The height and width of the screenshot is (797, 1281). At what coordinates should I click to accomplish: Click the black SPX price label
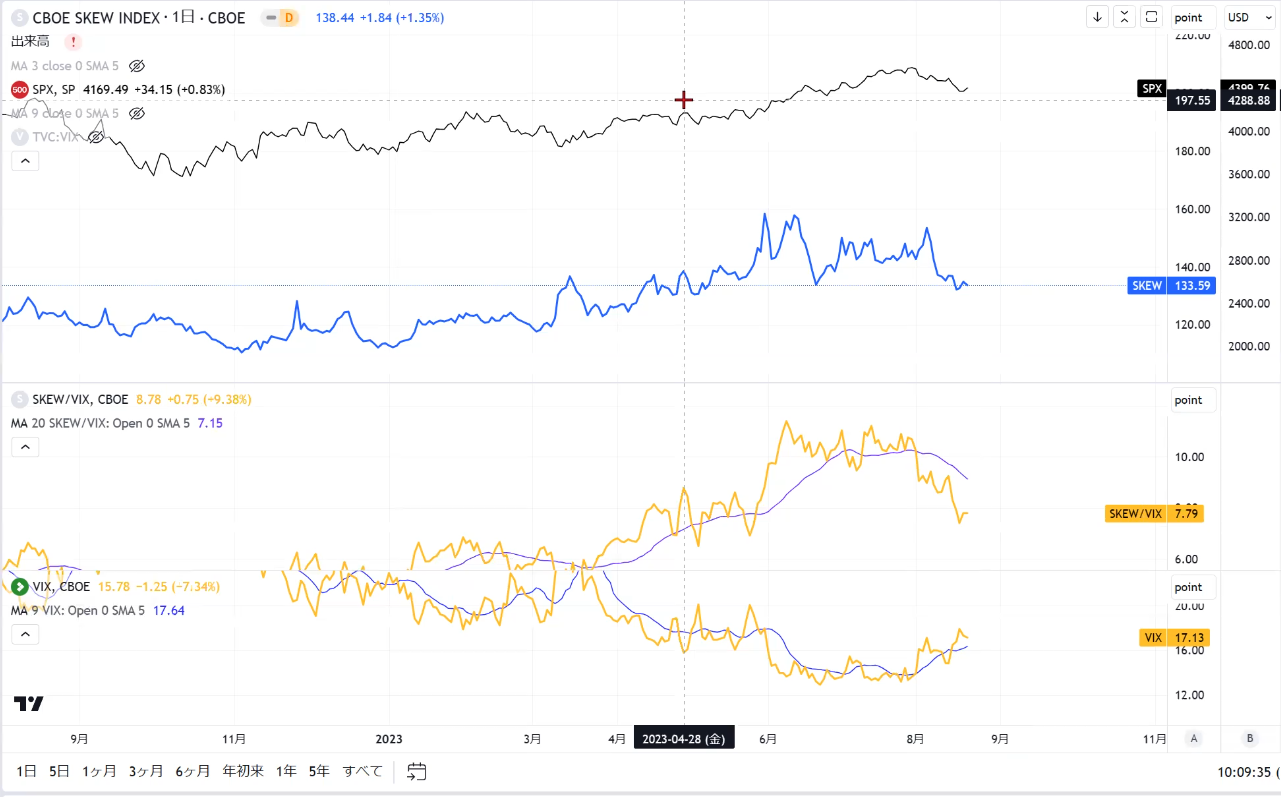tap(1152, 88)
